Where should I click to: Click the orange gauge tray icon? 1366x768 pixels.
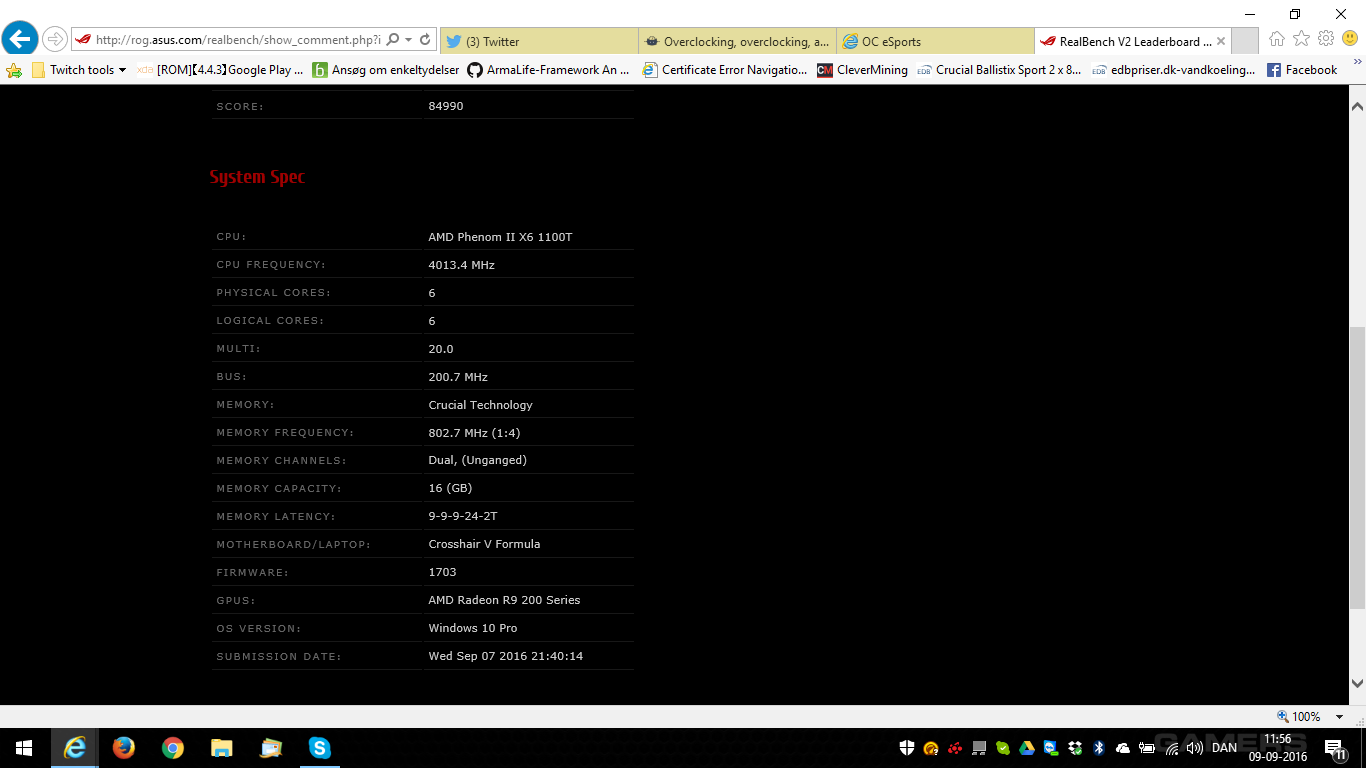click(931, 748)
